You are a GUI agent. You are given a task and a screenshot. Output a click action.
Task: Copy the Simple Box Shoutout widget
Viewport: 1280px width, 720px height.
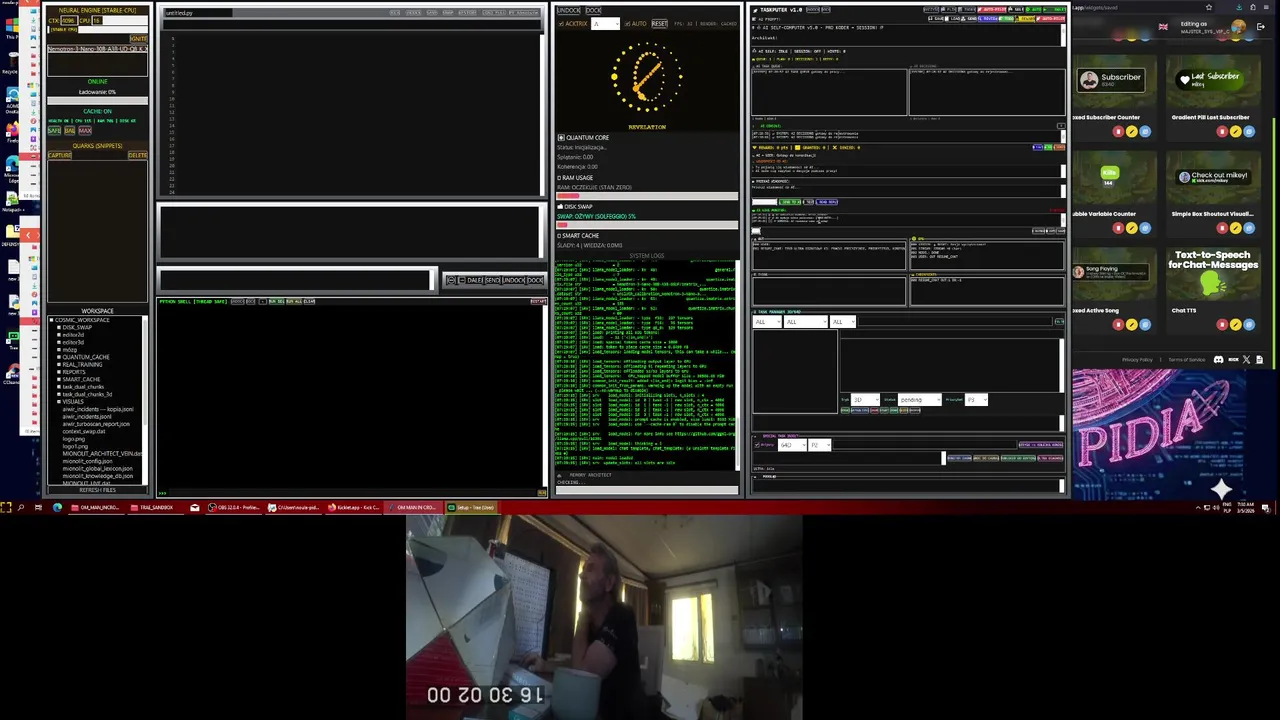click(x=1250, y=228)
